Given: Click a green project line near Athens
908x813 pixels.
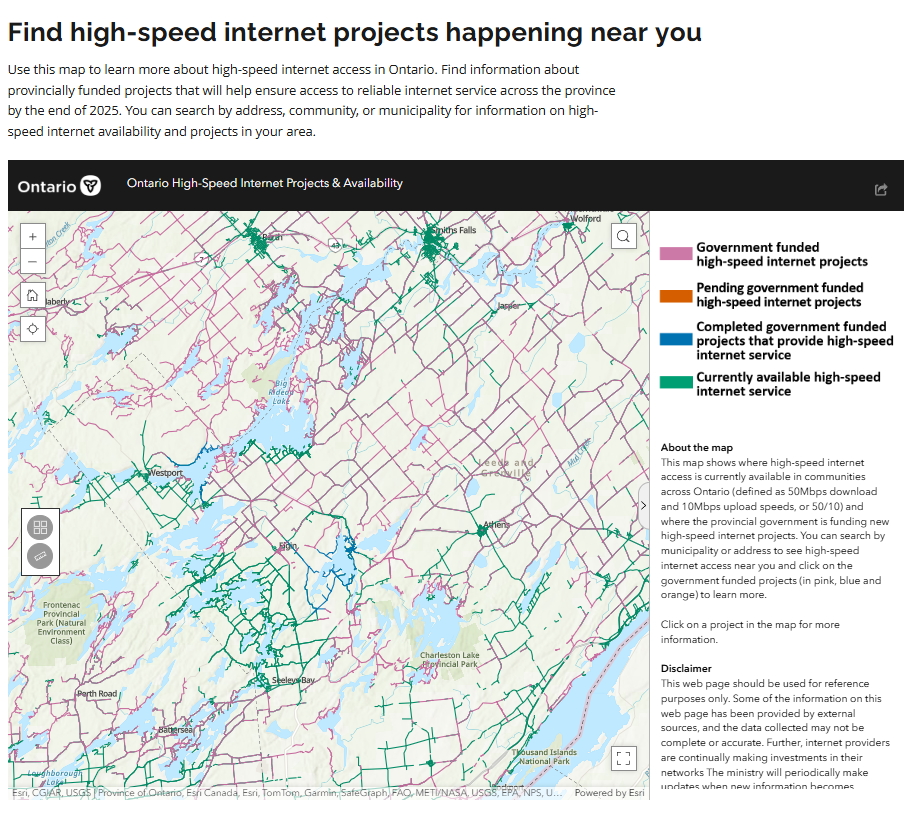Looking at the screenshot, I should [481, 531].
